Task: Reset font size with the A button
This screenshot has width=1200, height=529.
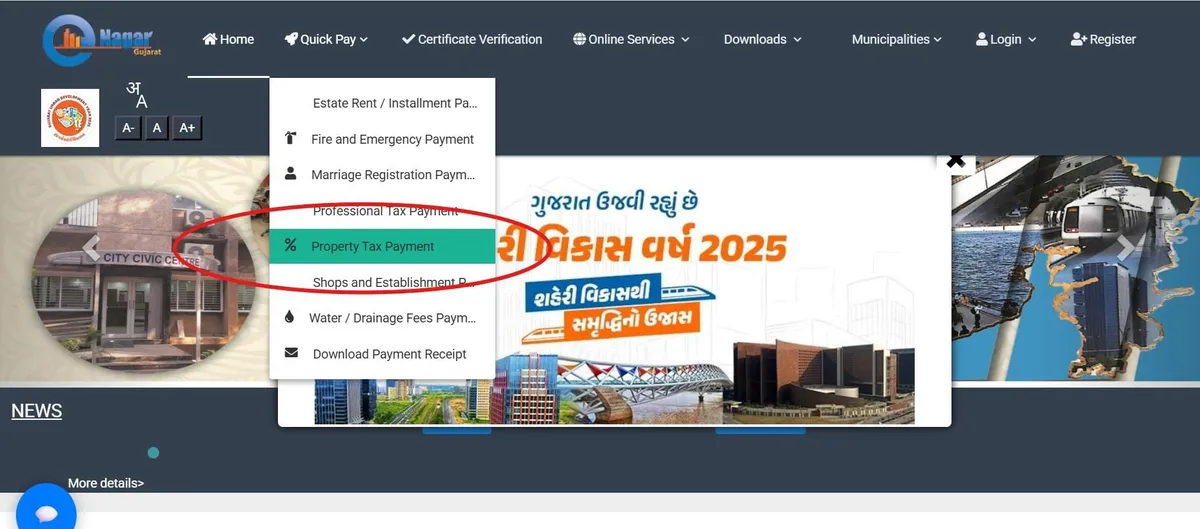Action: [x=157, y=128]
